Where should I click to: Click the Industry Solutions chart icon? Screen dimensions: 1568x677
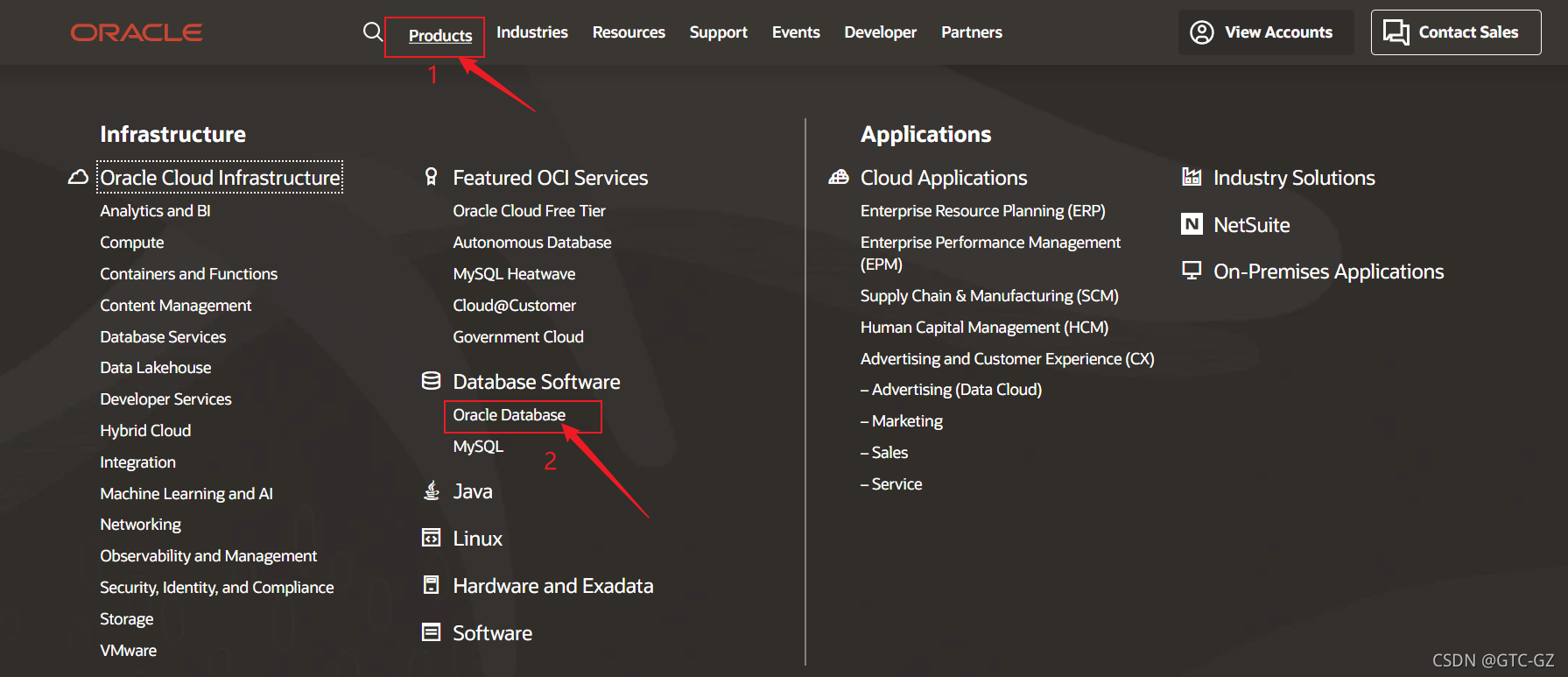pyautogui.click(x=1192, y=177)
